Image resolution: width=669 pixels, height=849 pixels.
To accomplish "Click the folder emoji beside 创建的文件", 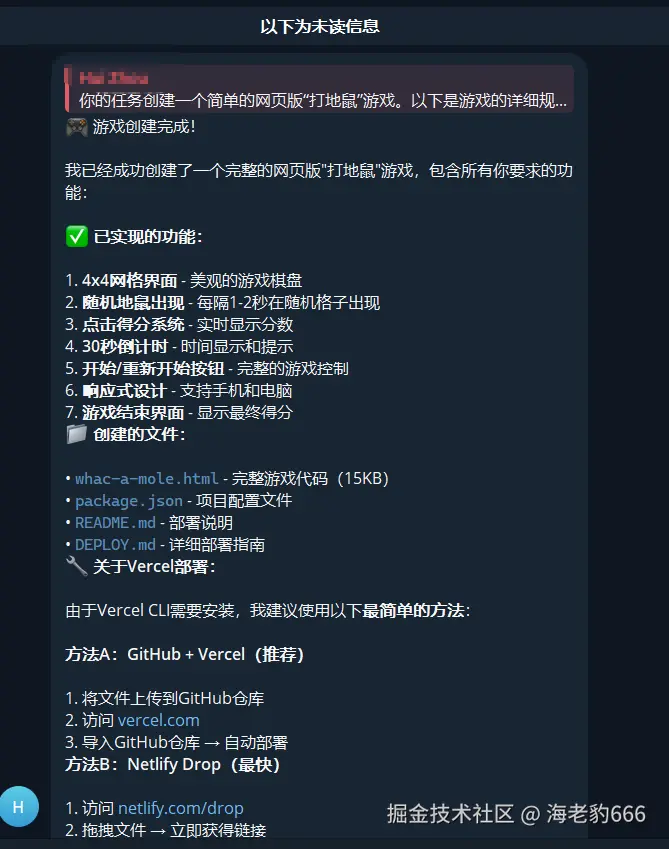I will (76, 434).
